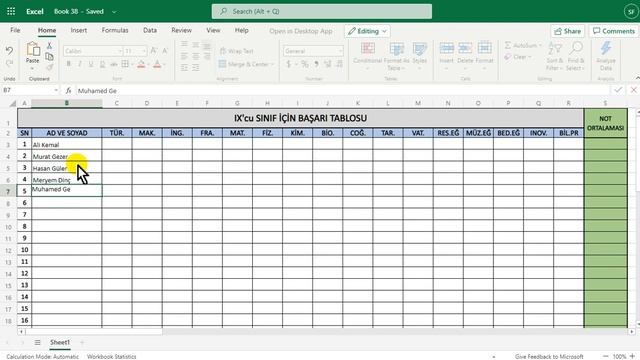Click the Undo arrow icon
The width and height of the screenshot is (640, 360).
pos(9,50)
